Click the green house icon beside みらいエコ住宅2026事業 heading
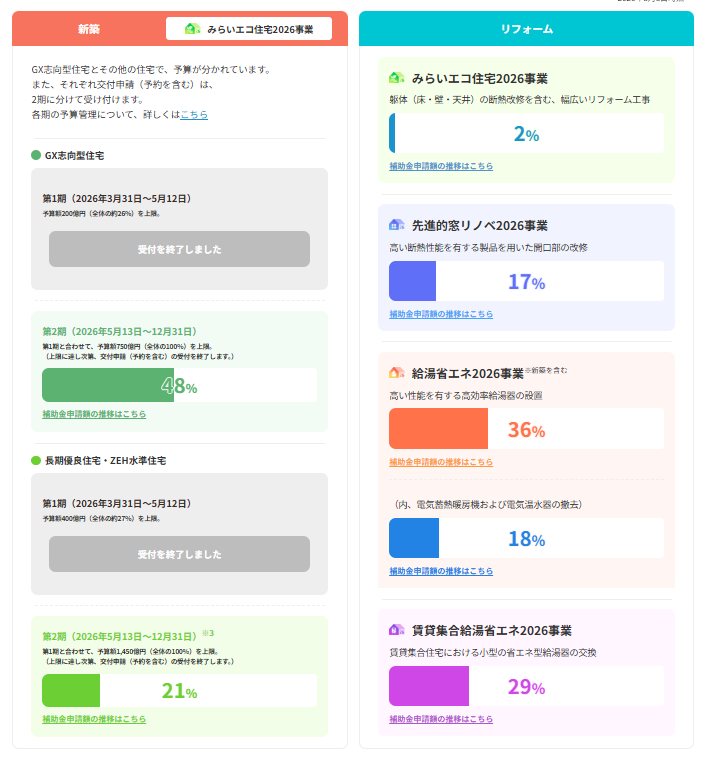Screen dimensions: 701x757 click(x=396, y=78)
